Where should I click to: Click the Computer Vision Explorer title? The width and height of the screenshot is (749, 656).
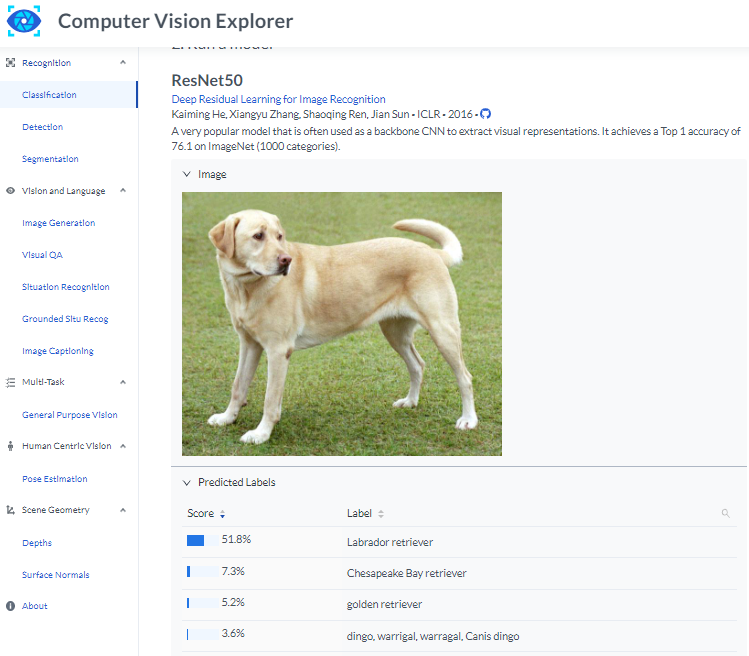coord(175,22)
